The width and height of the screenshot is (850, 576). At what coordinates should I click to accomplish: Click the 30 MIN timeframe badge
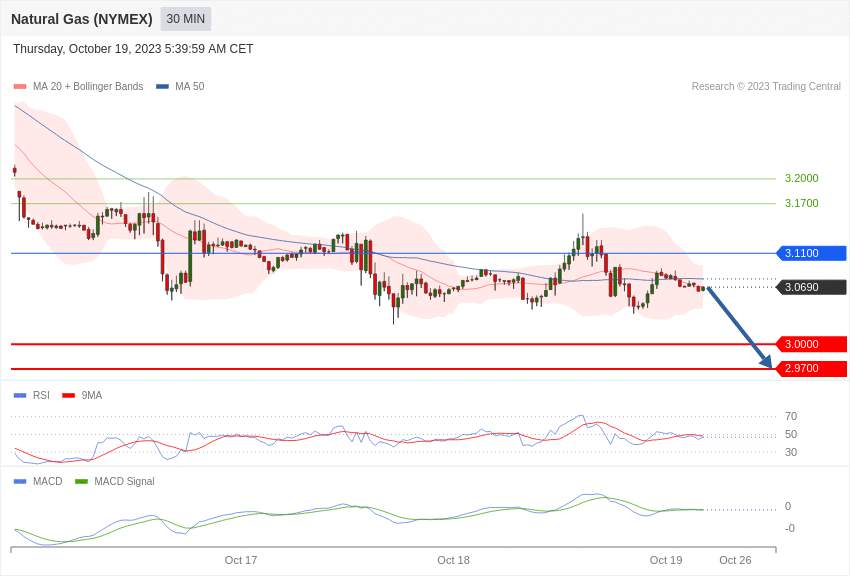pos(185,19)
